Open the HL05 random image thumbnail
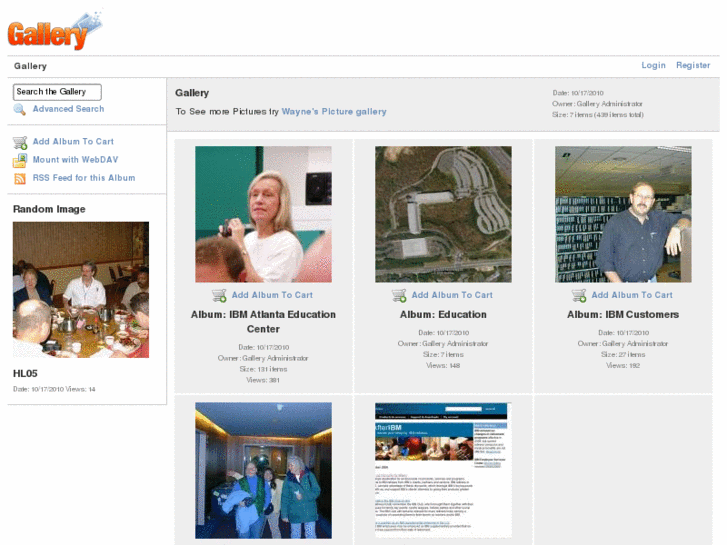Screen dimensions: 727x545 click(81, 290)
